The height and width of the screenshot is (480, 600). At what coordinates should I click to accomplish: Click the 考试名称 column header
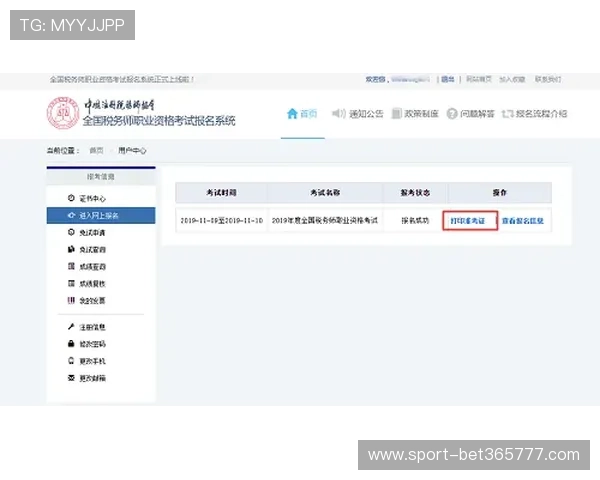pos(325,193)
